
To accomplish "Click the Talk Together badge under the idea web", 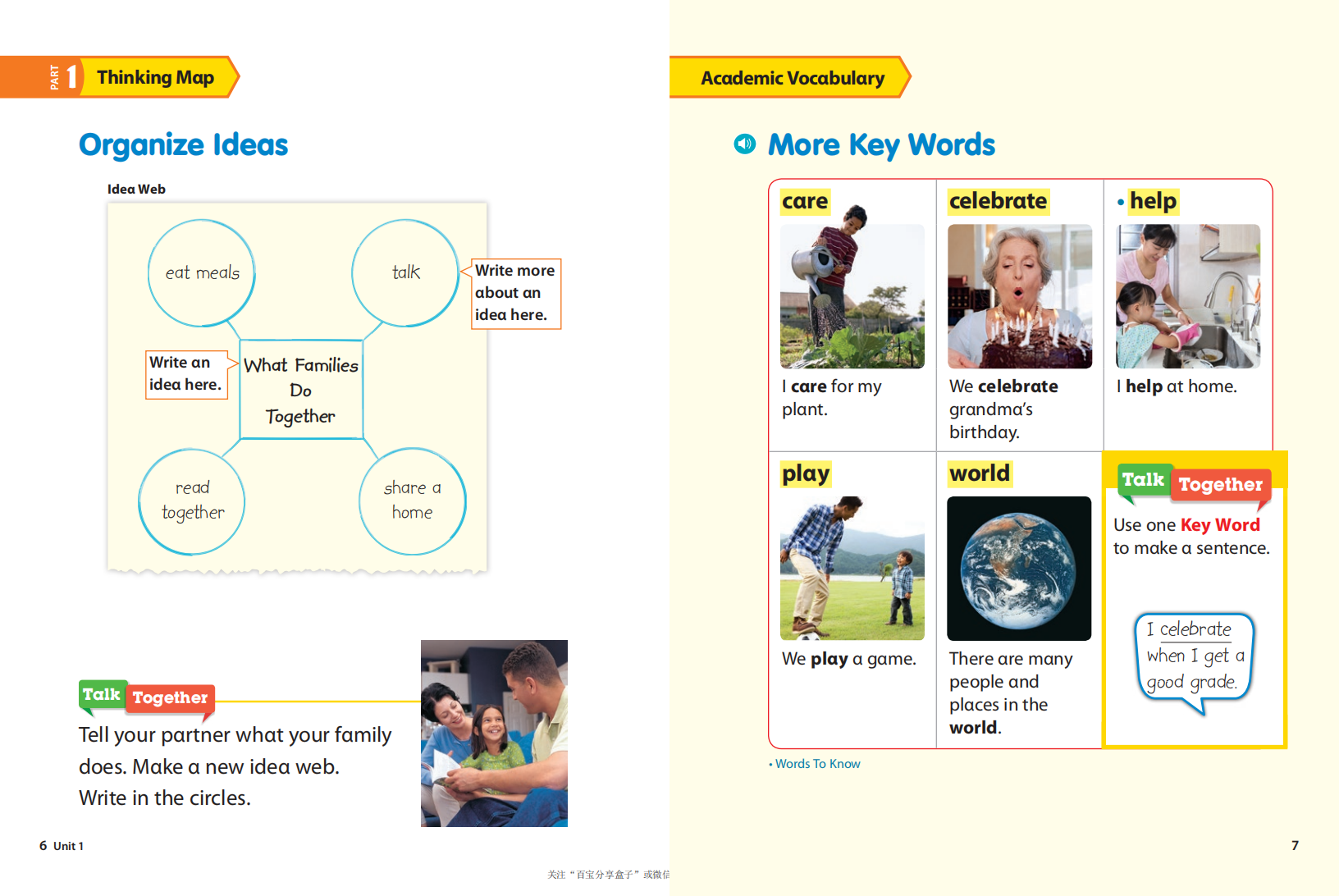I will click(x=148, y=697).
